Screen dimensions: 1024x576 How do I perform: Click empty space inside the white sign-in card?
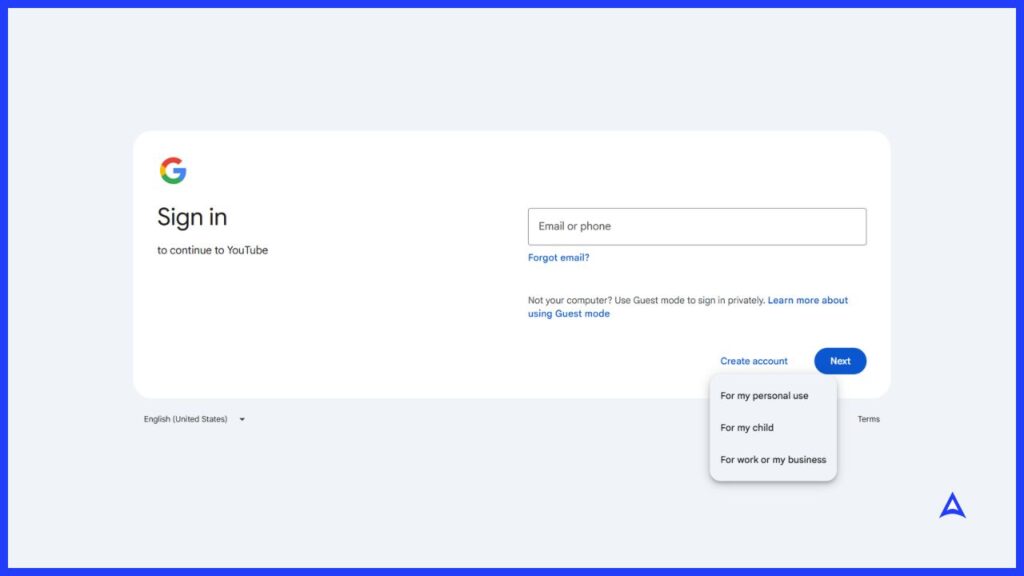coord(330,330)
